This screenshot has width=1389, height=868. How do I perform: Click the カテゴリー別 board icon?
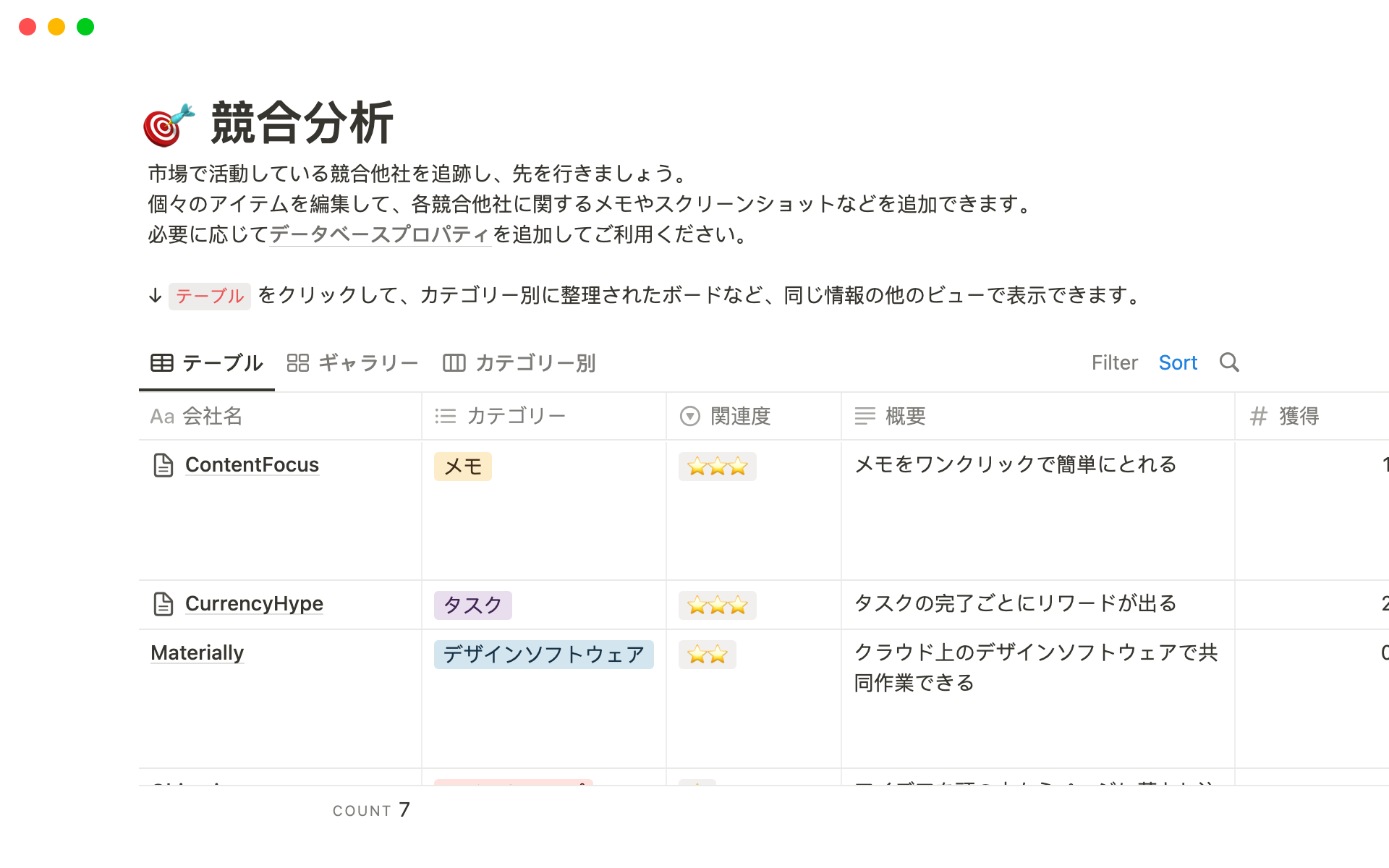pyautogui.click(x=454, y=363)
